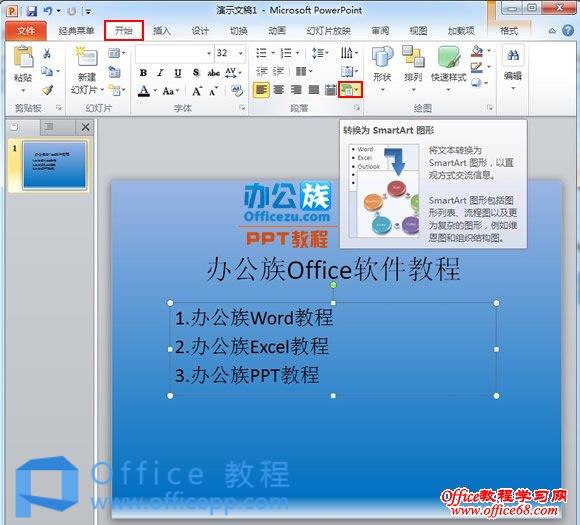Close the slide thumbnail pane
The height and width of the screenshot is (525, 580).
tap(85, 127)
